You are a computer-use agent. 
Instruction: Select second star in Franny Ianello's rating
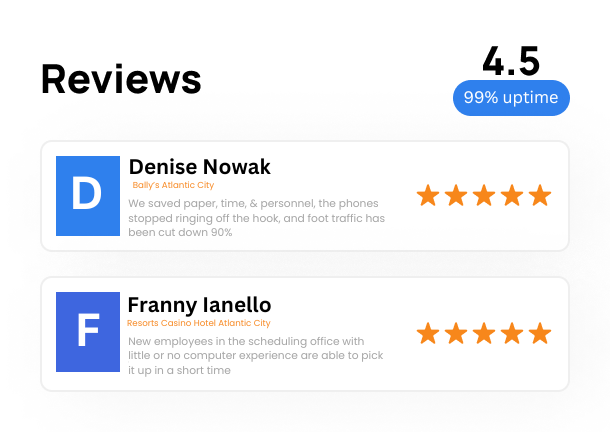[x=456, y=333]
